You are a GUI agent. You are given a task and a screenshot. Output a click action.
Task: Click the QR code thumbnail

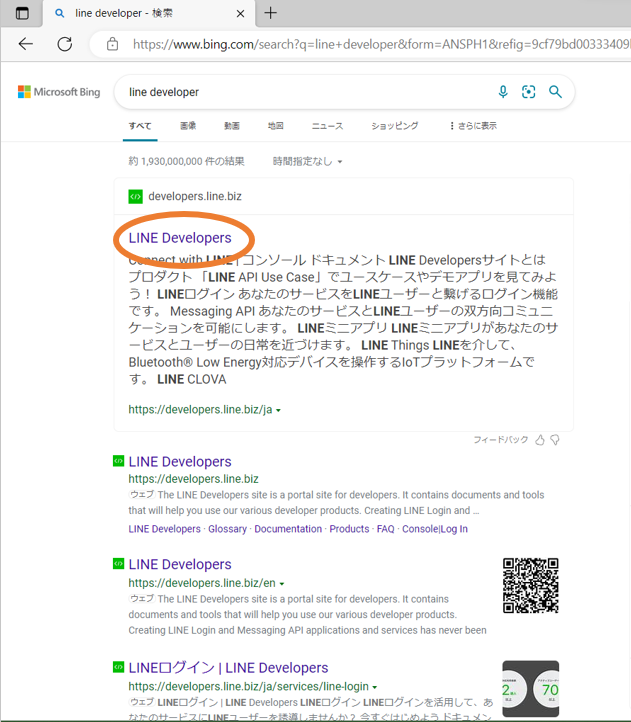pos(531,586)
